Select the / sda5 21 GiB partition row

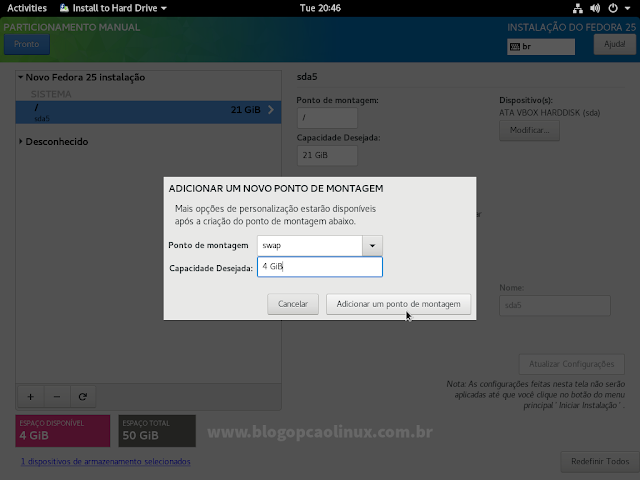point(149,112)
